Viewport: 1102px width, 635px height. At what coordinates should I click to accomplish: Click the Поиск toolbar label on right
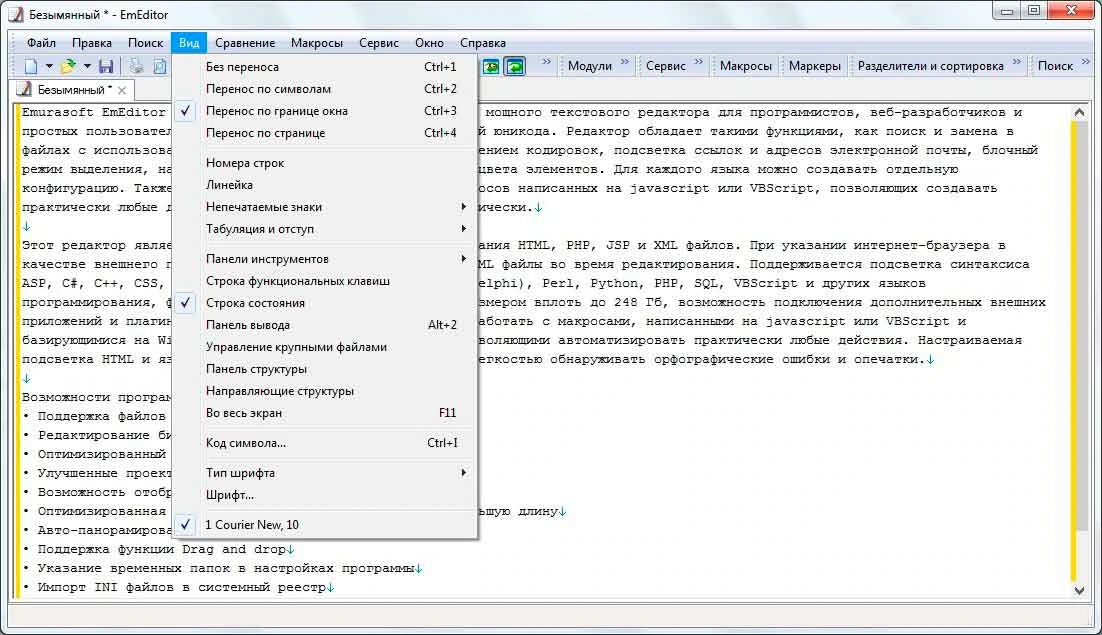point(1055,66)
